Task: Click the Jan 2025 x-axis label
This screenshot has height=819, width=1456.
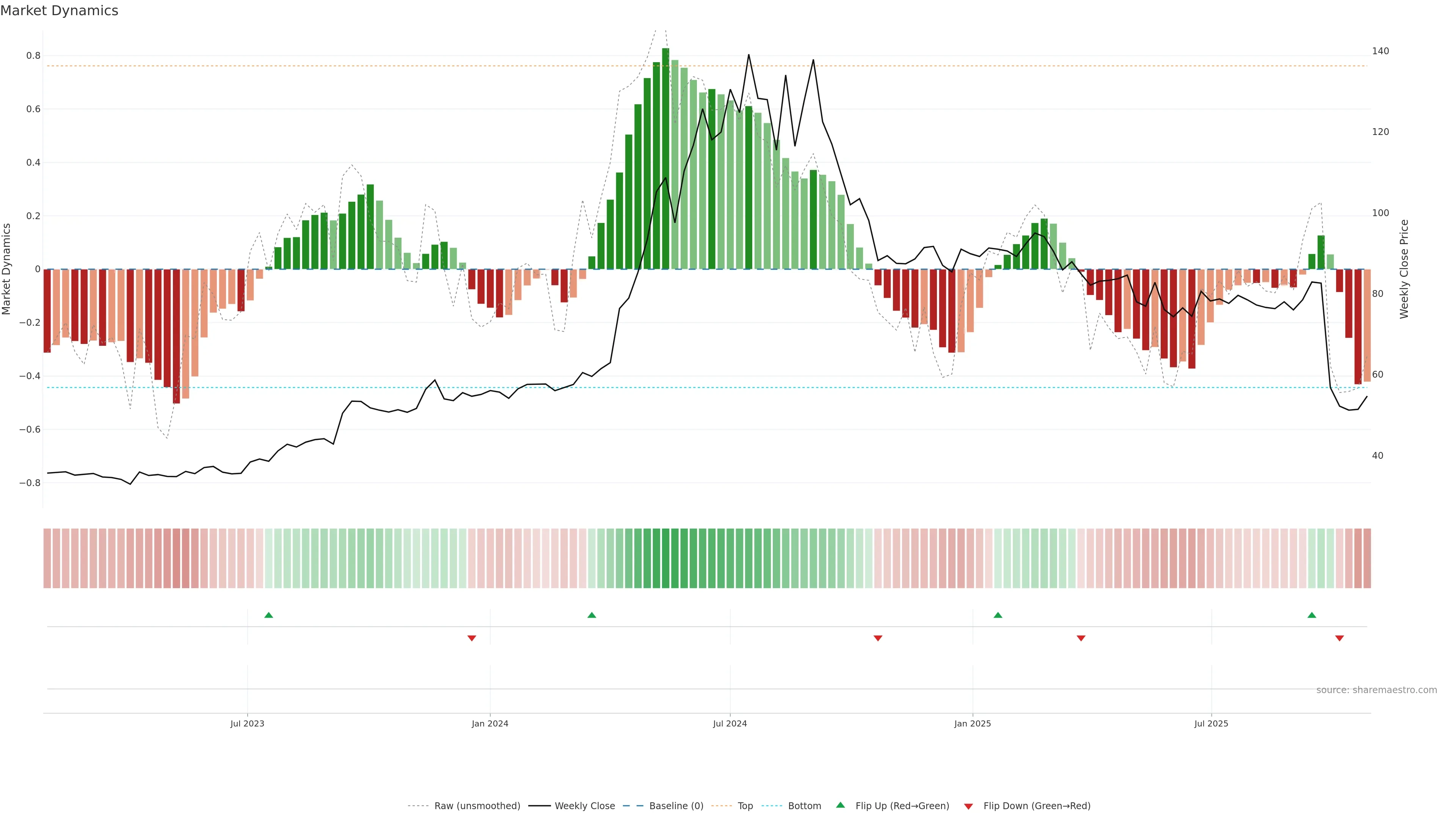Action: (x=972, y=724)
